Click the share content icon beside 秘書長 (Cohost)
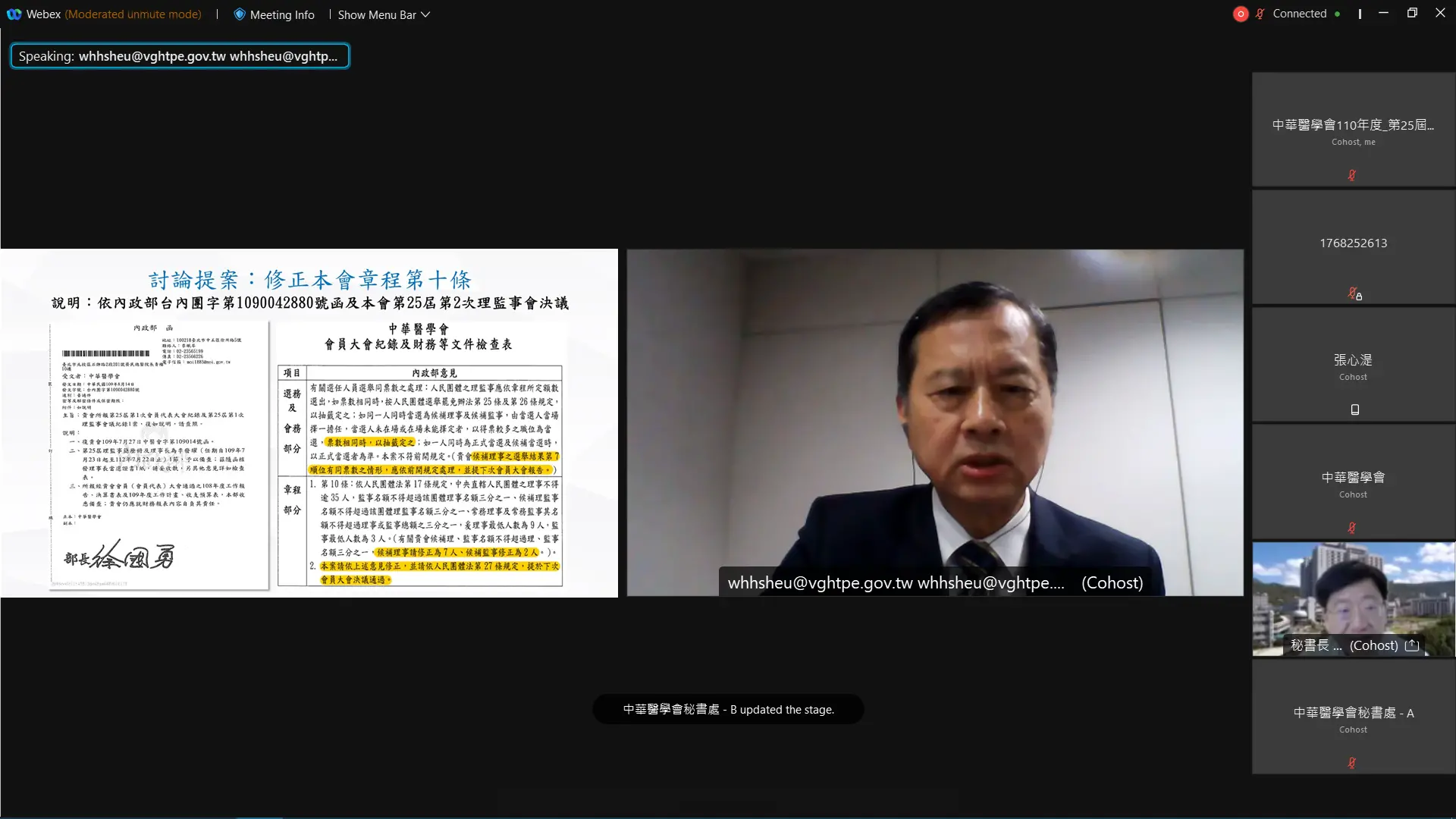The image size is (1456, 819). 1412,645
